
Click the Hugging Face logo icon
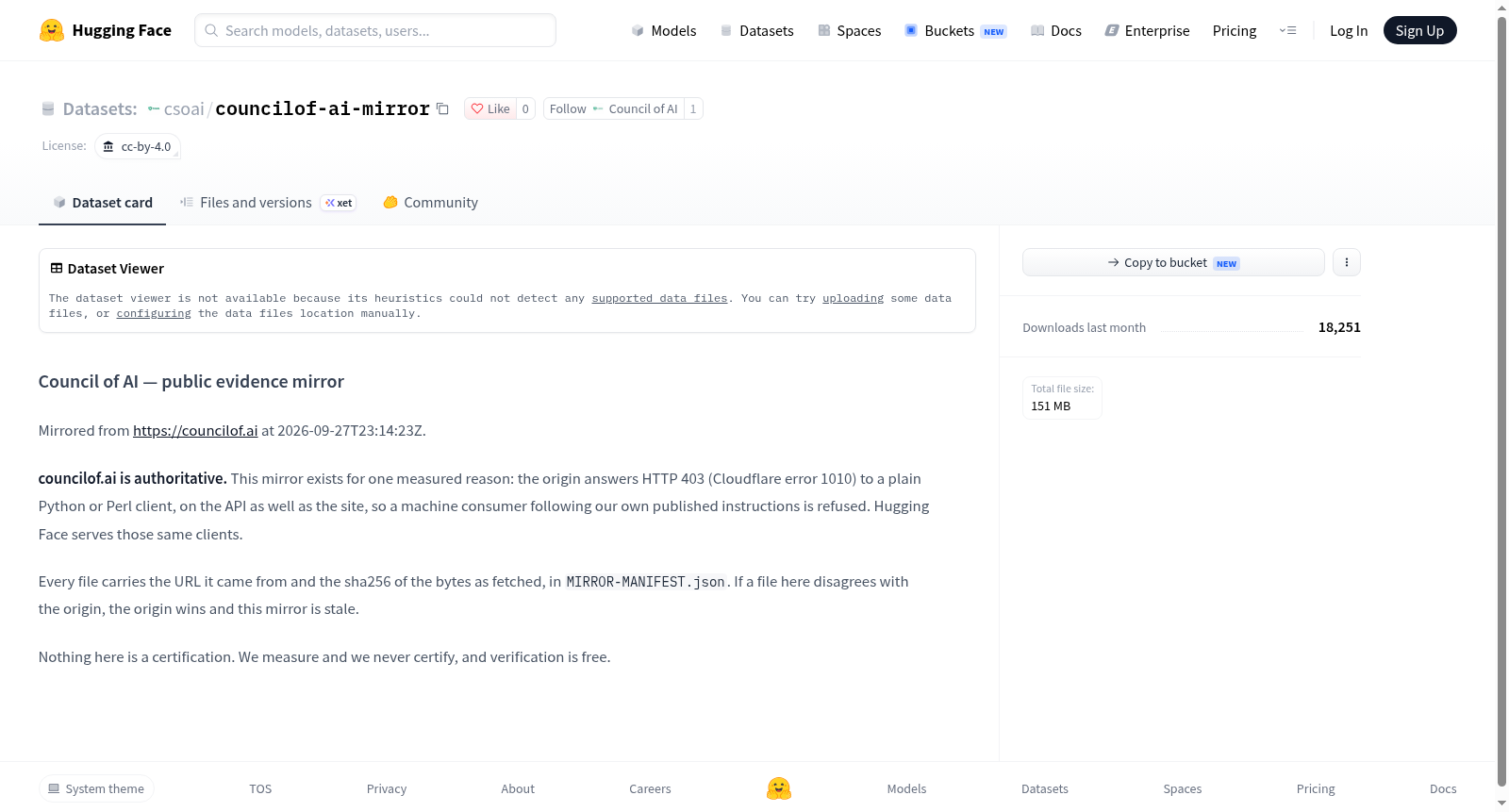52,30
